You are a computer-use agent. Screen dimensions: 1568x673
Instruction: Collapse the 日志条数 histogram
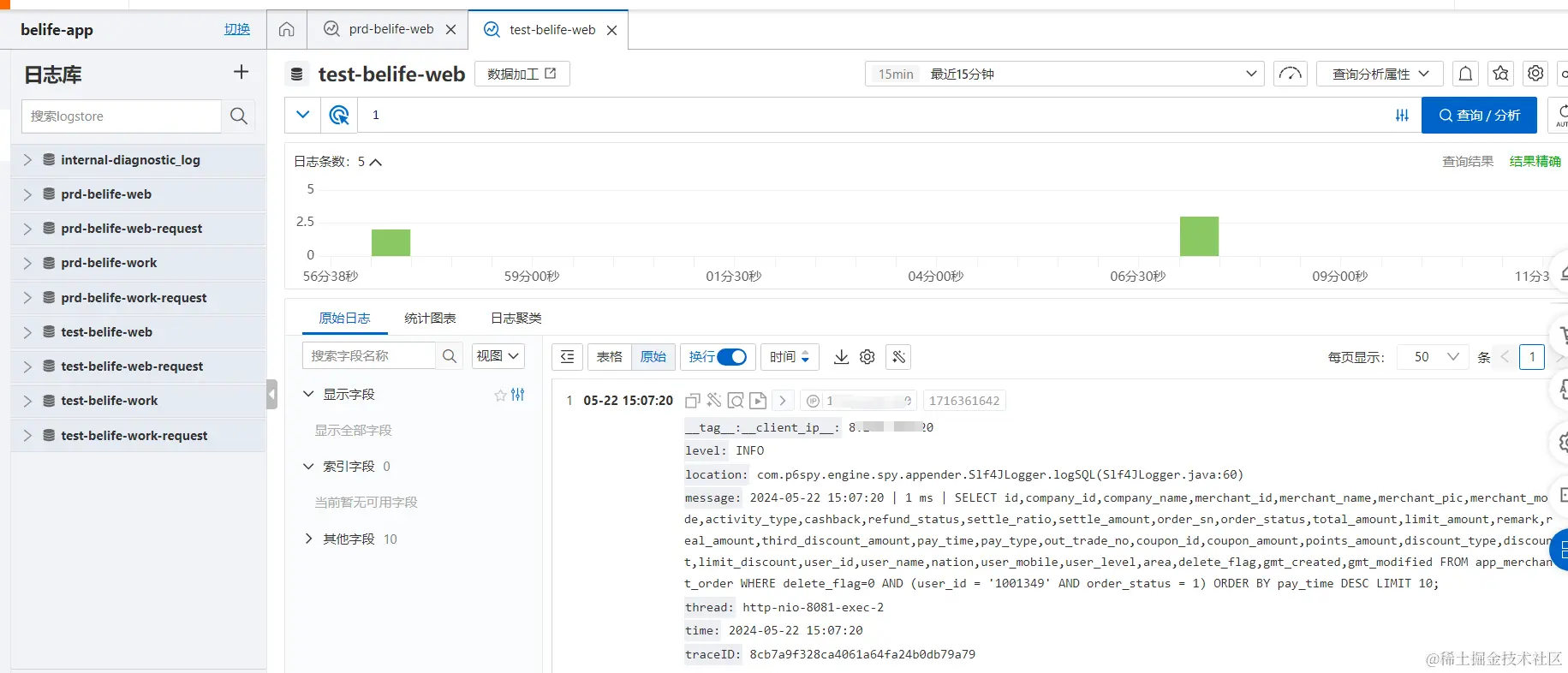pos(375,162)
